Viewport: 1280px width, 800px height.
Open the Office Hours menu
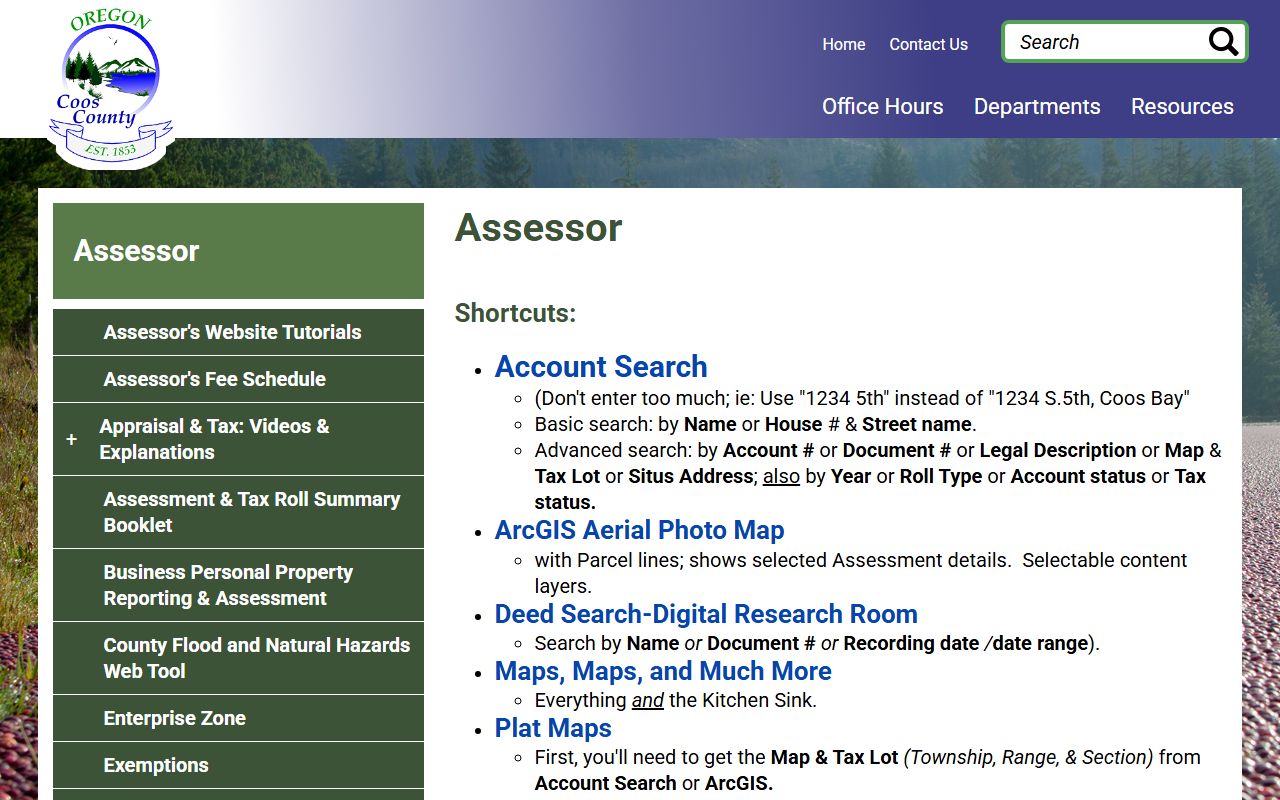click(882, 106)
